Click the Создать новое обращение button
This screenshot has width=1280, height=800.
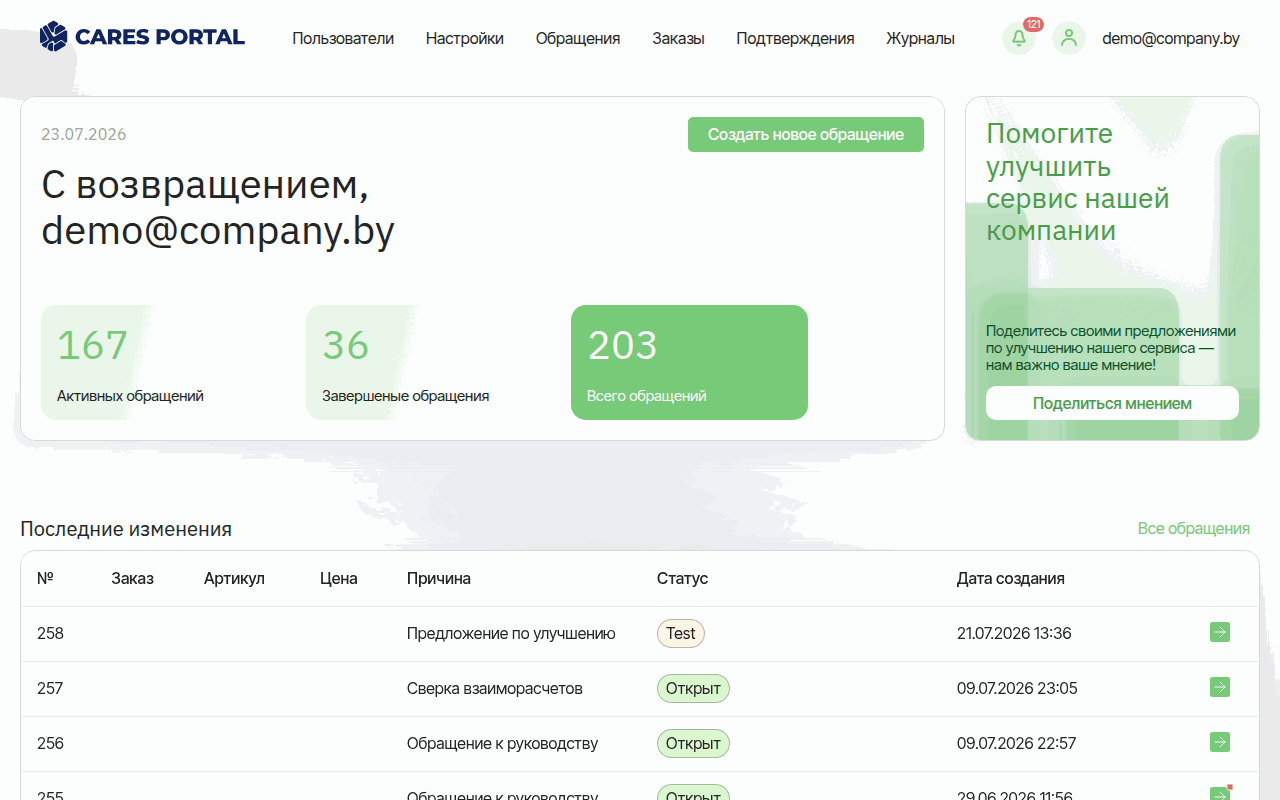point(806,135)
